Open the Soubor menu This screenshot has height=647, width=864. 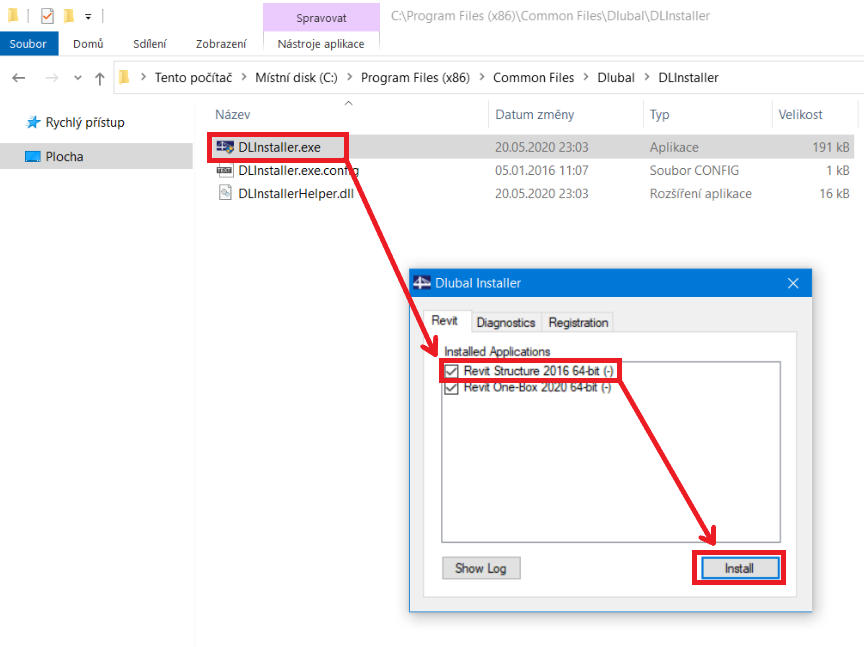(x=28, y=44)
